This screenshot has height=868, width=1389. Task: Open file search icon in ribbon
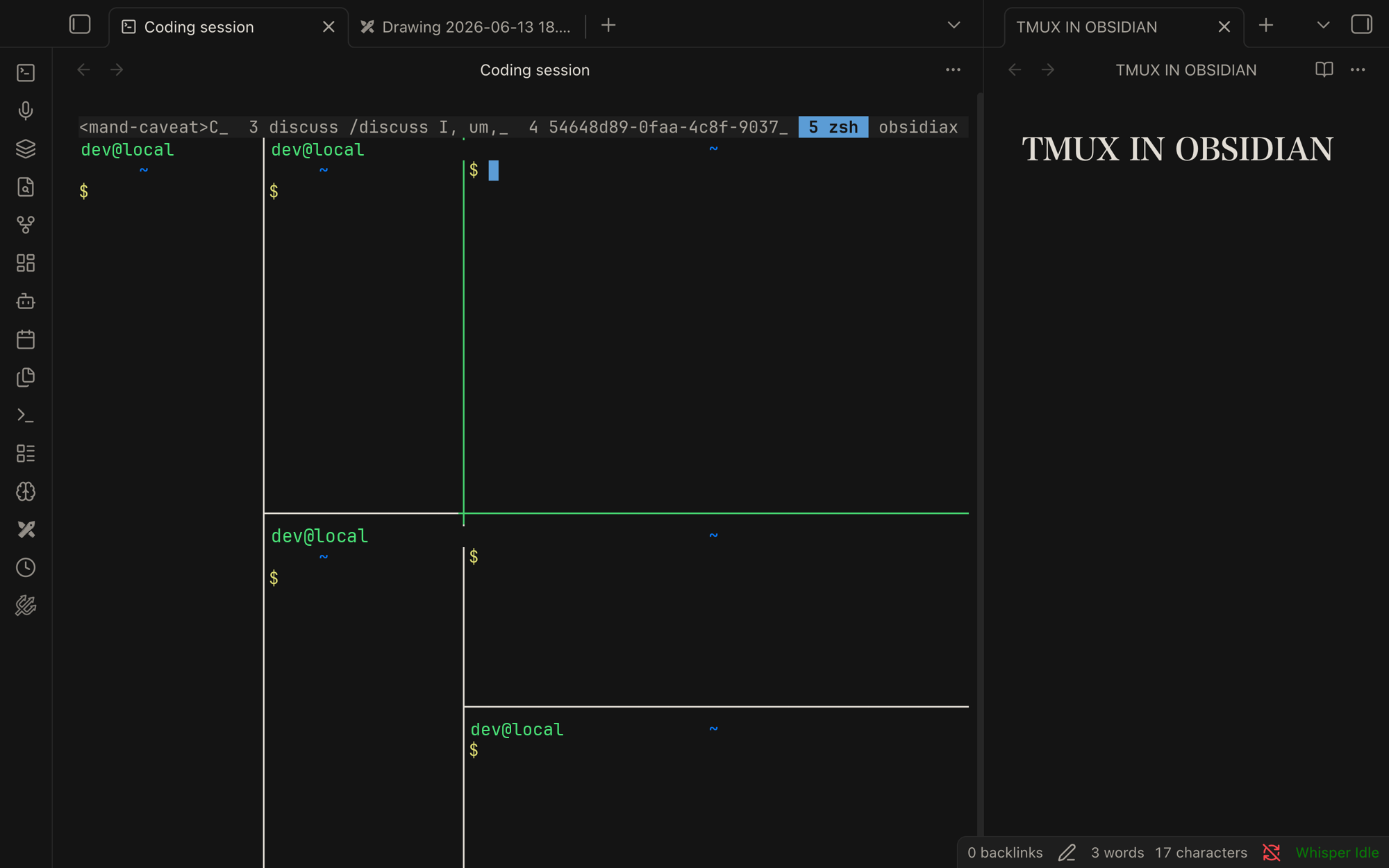26,187
